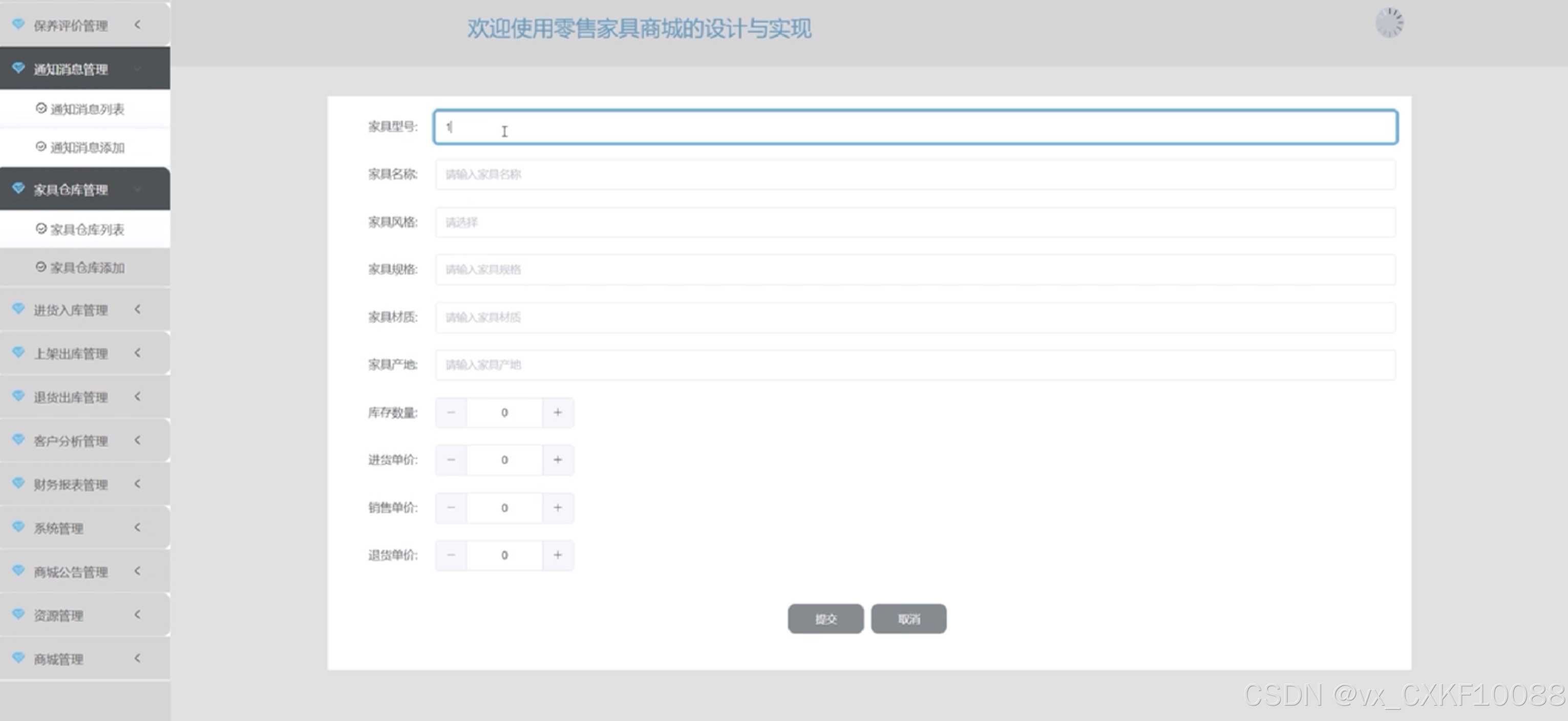Screen dimensions: 1568x721
Task: Select 通知消息添加 submenu item
Action: (x=87, y=147)
